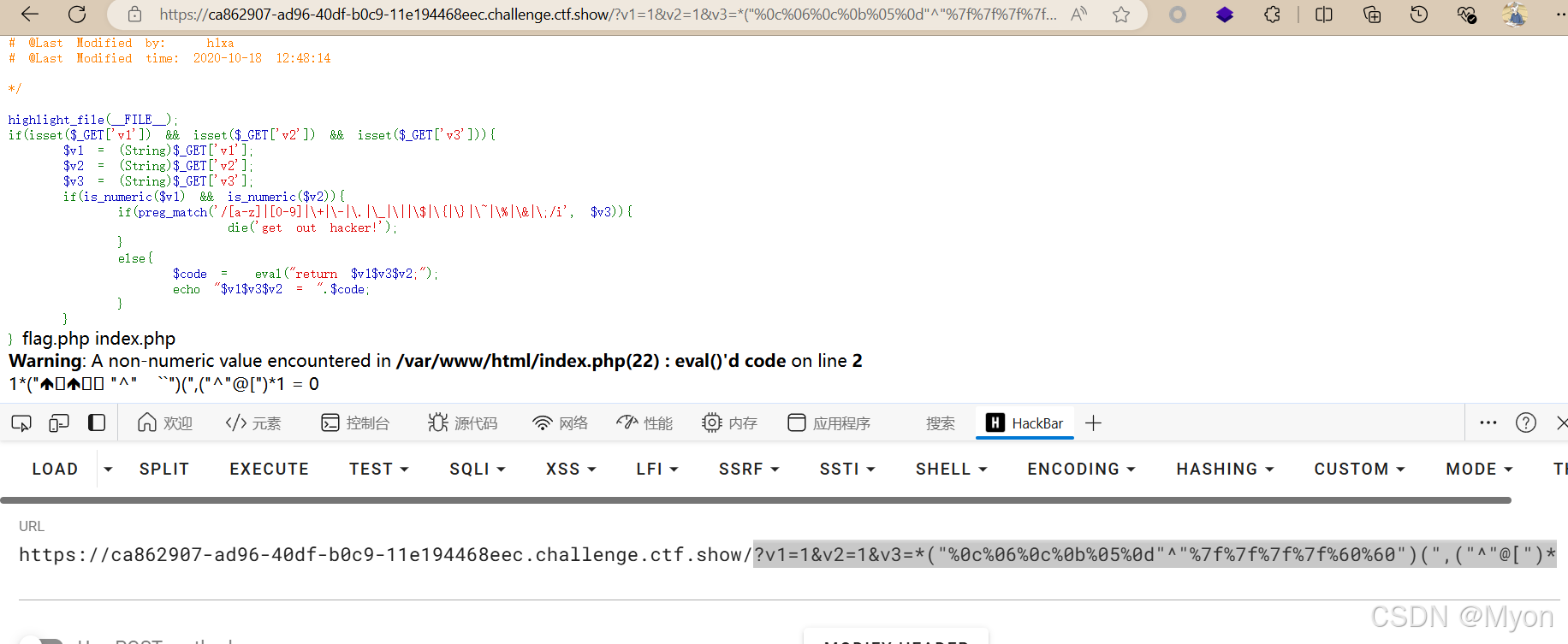Toggle split screen view icon
Screen dimensions: 1568x644
click(x=1323, y=15)
